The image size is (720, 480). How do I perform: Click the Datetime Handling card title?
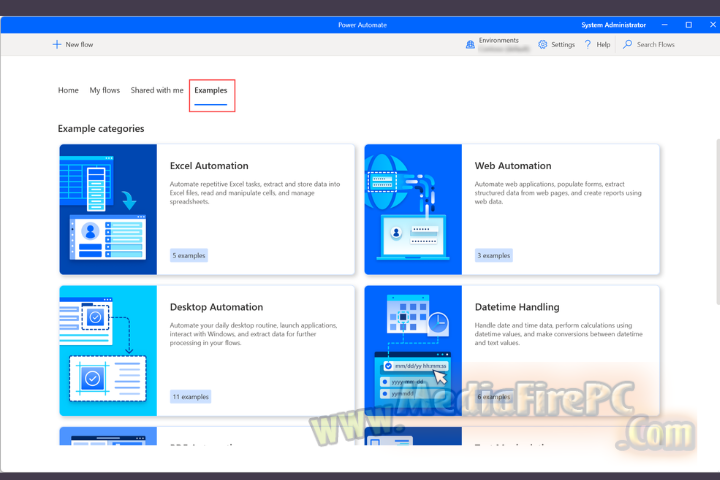point(517,307)
